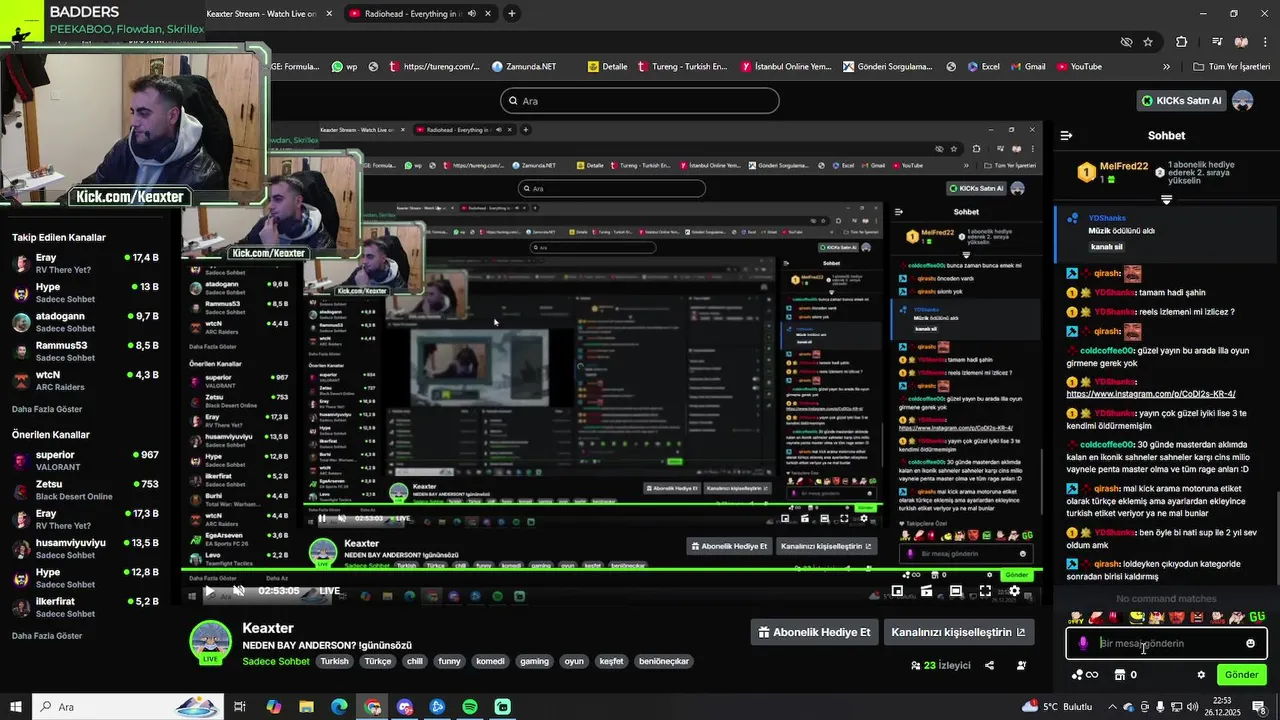Toggle theater mode in the player
1280x720 pixels.
pyautogui.click(x=956, y=591)
